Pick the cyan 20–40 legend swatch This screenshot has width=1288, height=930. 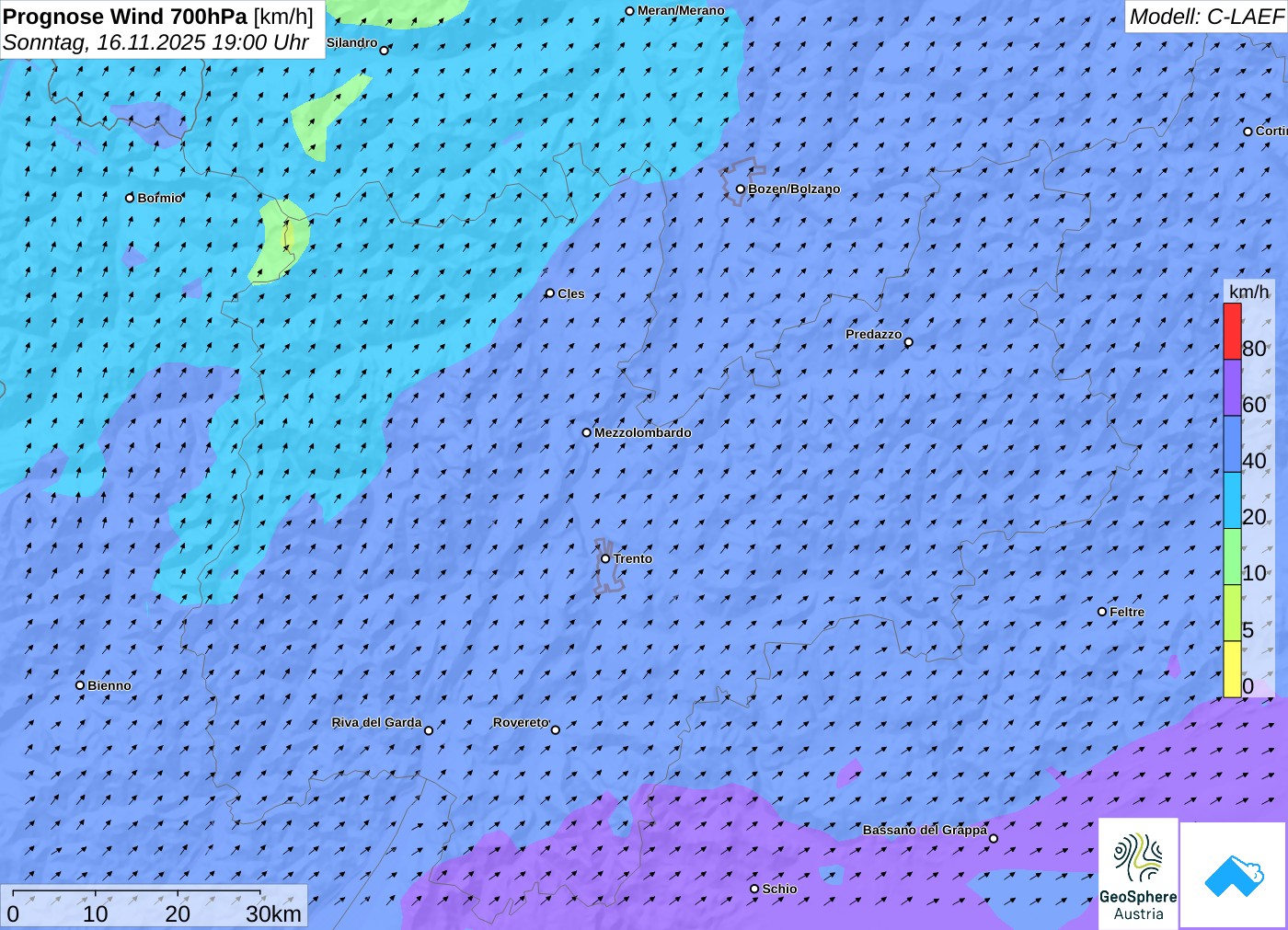(1232, 500)
